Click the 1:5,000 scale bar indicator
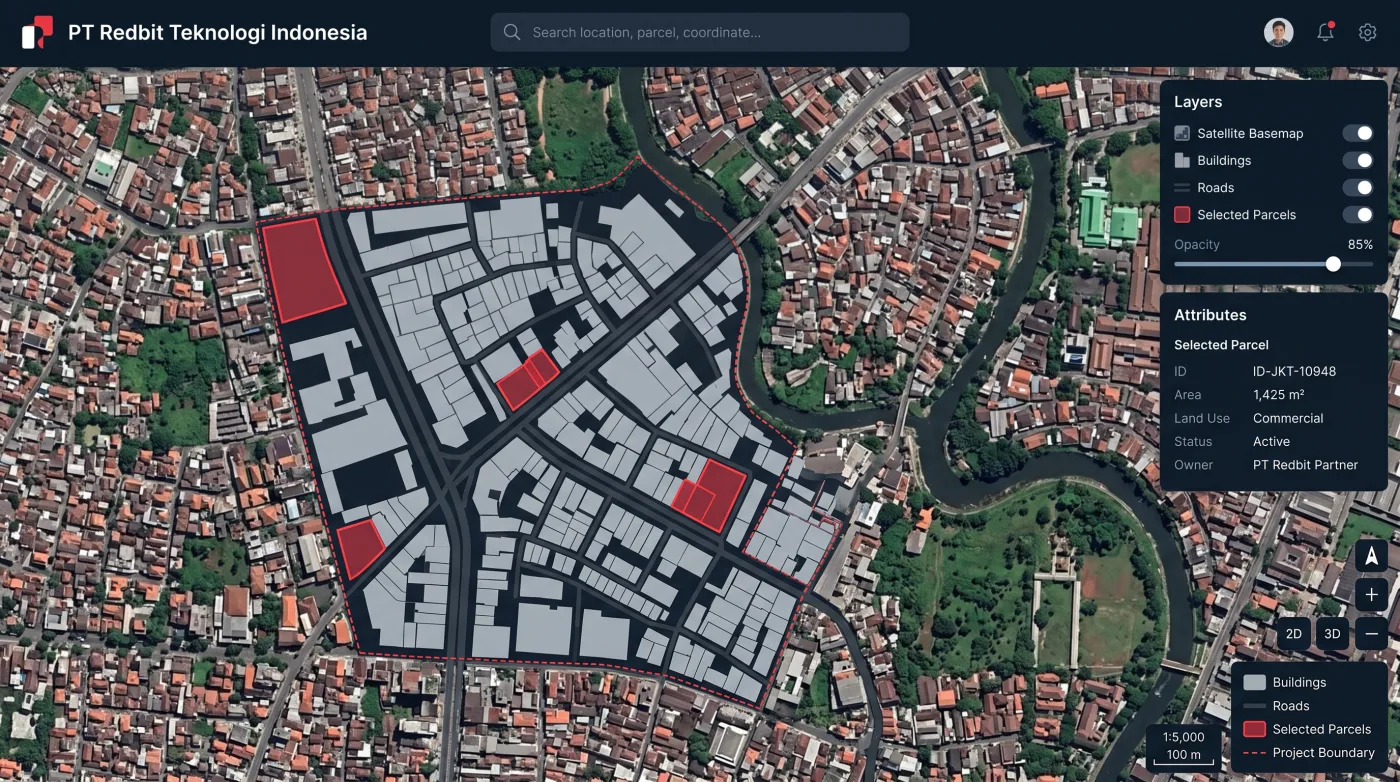This screenshot has height=782, width=1400. [1183, 746]
